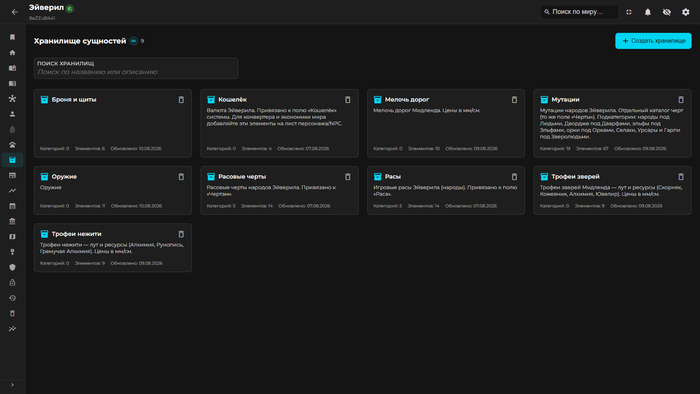This screenshot has height=394, width=700.
Task: Click 'Категорий: 5' in the Расовые черты card
Action: click(x=221, y=206)
